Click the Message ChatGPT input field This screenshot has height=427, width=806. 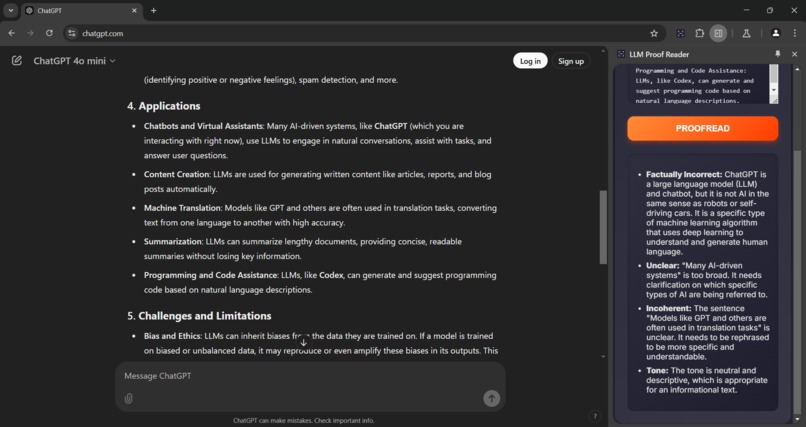(308, 376)
